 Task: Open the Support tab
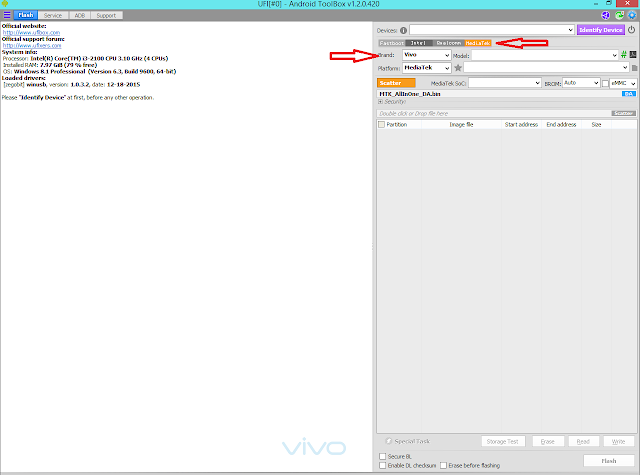coord(106,15)
